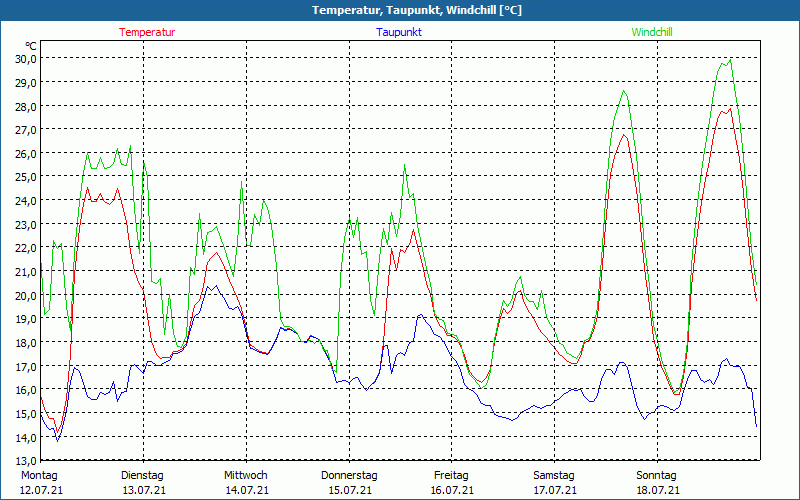Viewport: 800px width, 500px height.
Task: Click the 14.07.21 date label
Action: coord(247,490)
